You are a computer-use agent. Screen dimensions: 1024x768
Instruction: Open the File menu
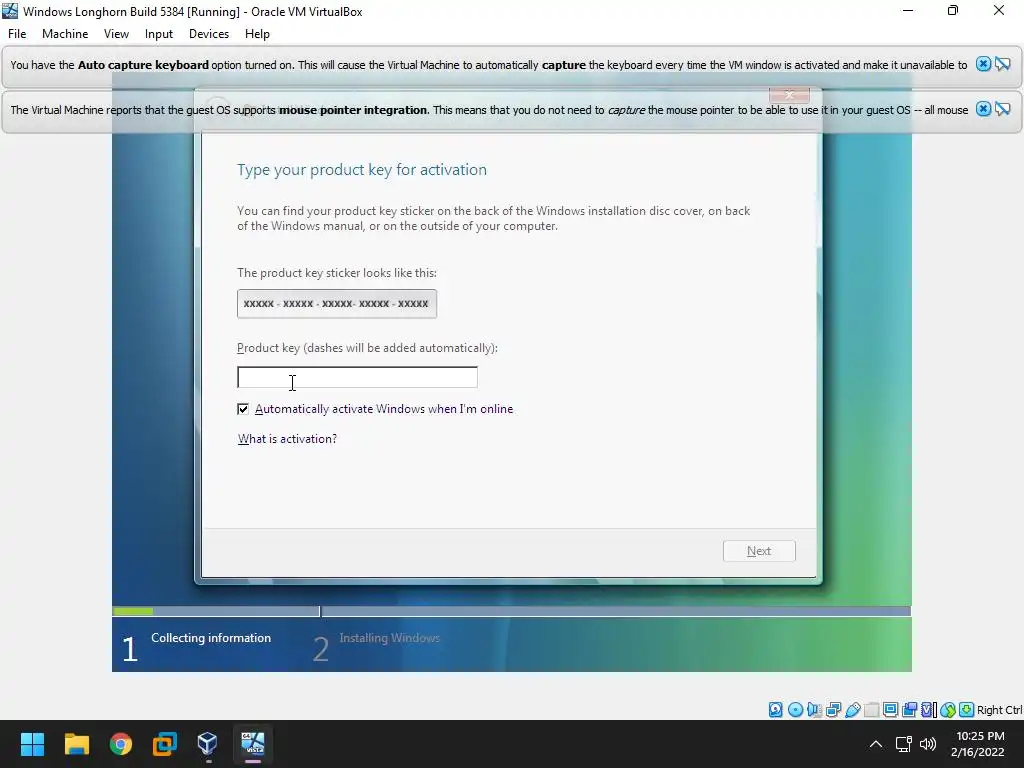tap(17, 34)
